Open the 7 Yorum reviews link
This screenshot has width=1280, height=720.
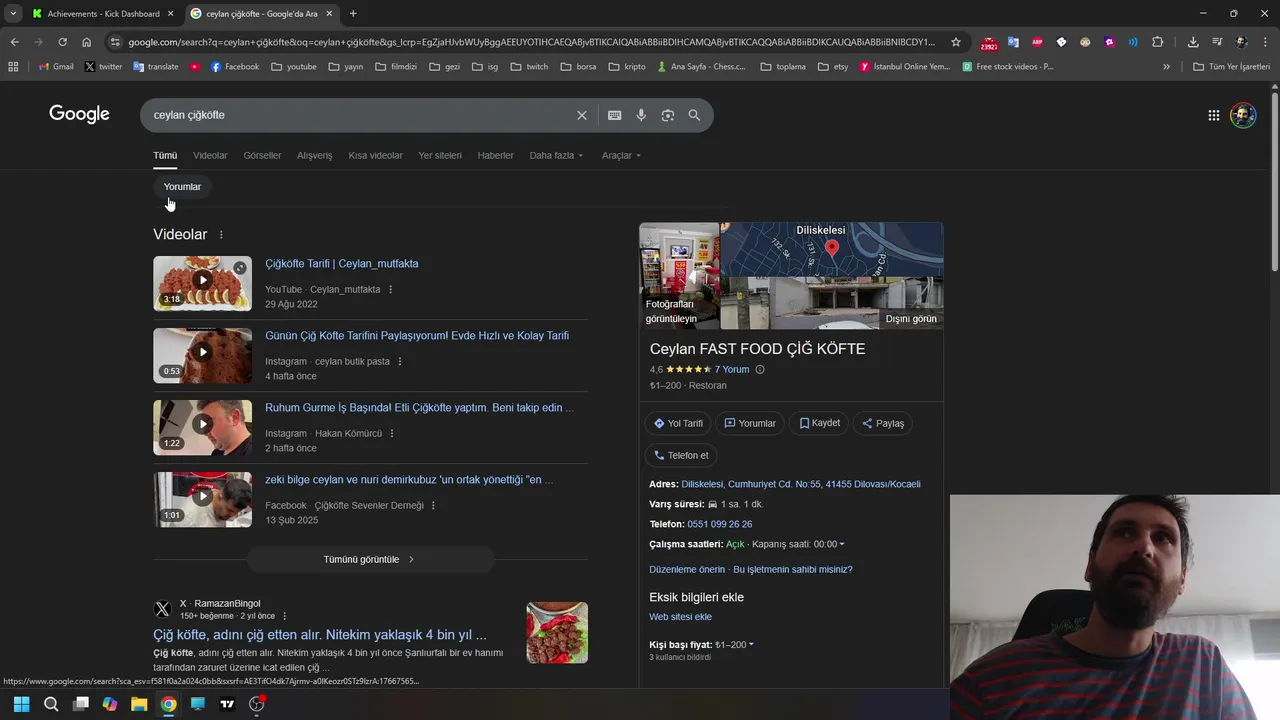click(732, 370)
